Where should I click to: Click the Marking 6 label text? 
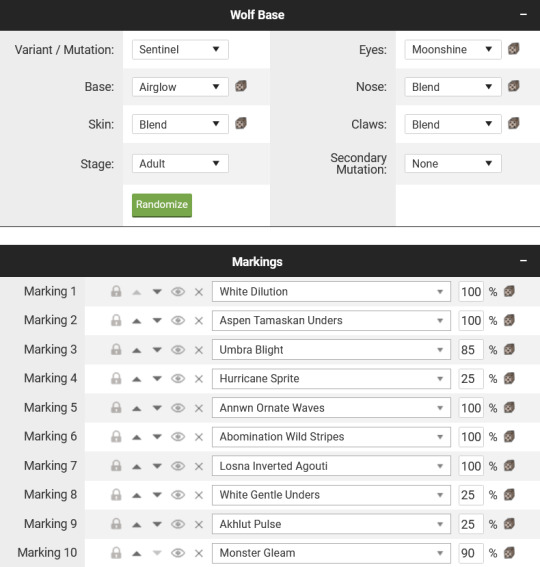pos(50,436)
